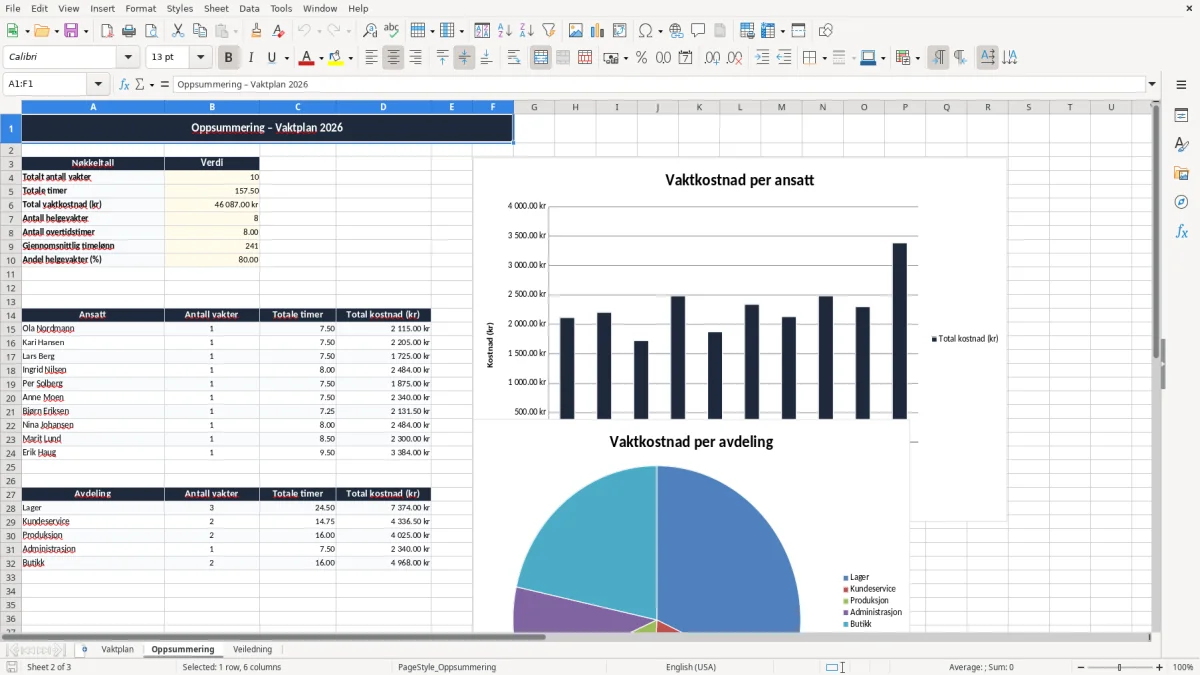Image resolution: width=1200 pixels, height=675 pixels.
Task: Toggle Center Vertically alignment
Action: click(464, 58)
